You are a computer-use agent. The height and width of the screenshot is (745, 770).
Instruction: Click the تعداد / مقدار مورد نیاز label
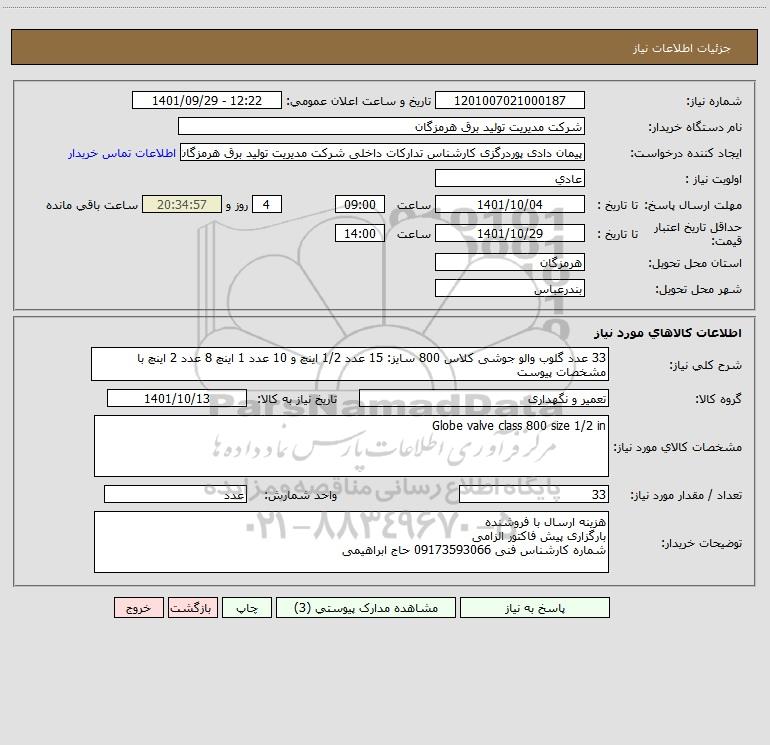point(686,495)
